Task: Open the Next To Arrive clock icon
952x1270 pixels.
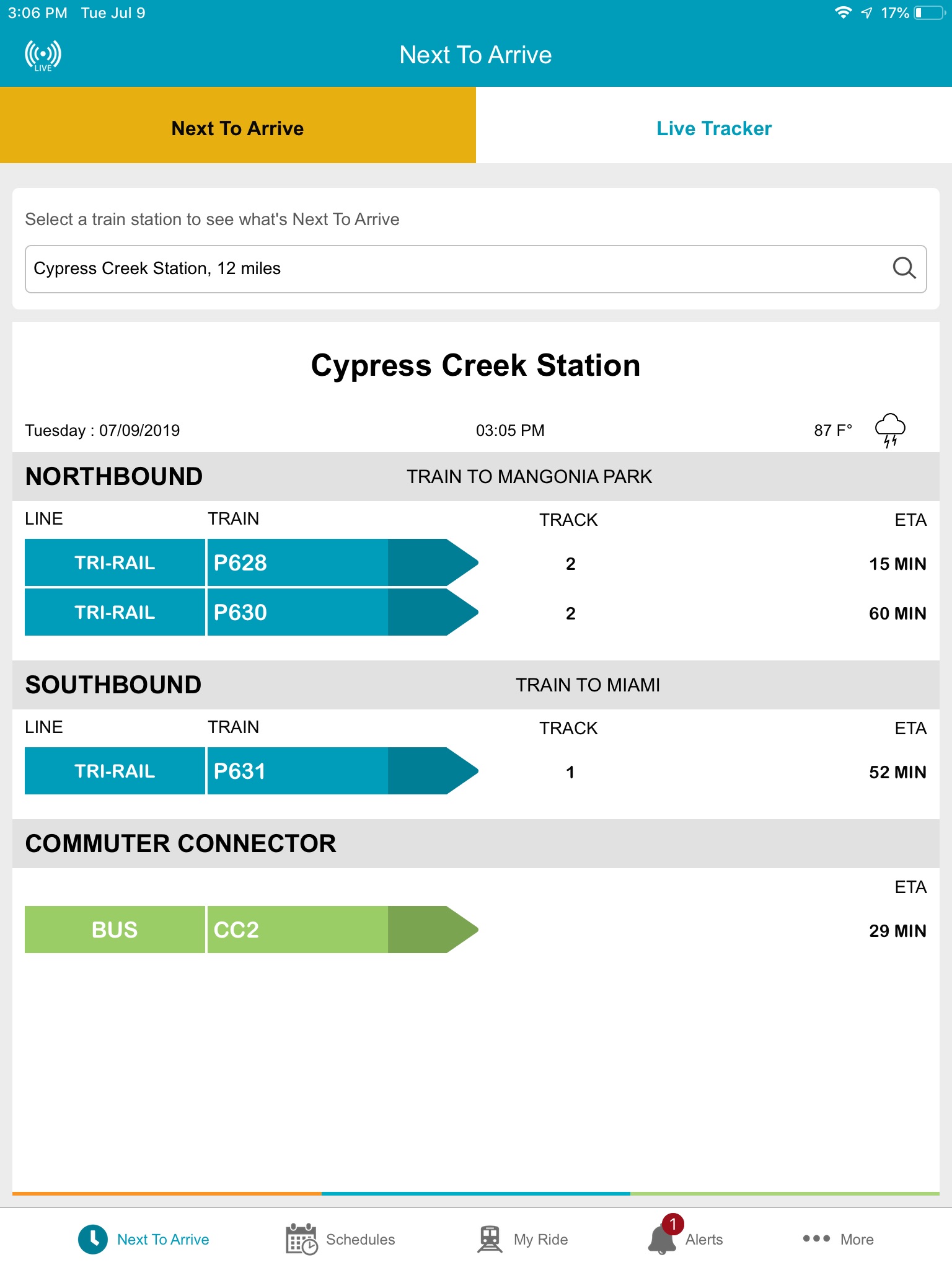Action: click(93, 1239)
